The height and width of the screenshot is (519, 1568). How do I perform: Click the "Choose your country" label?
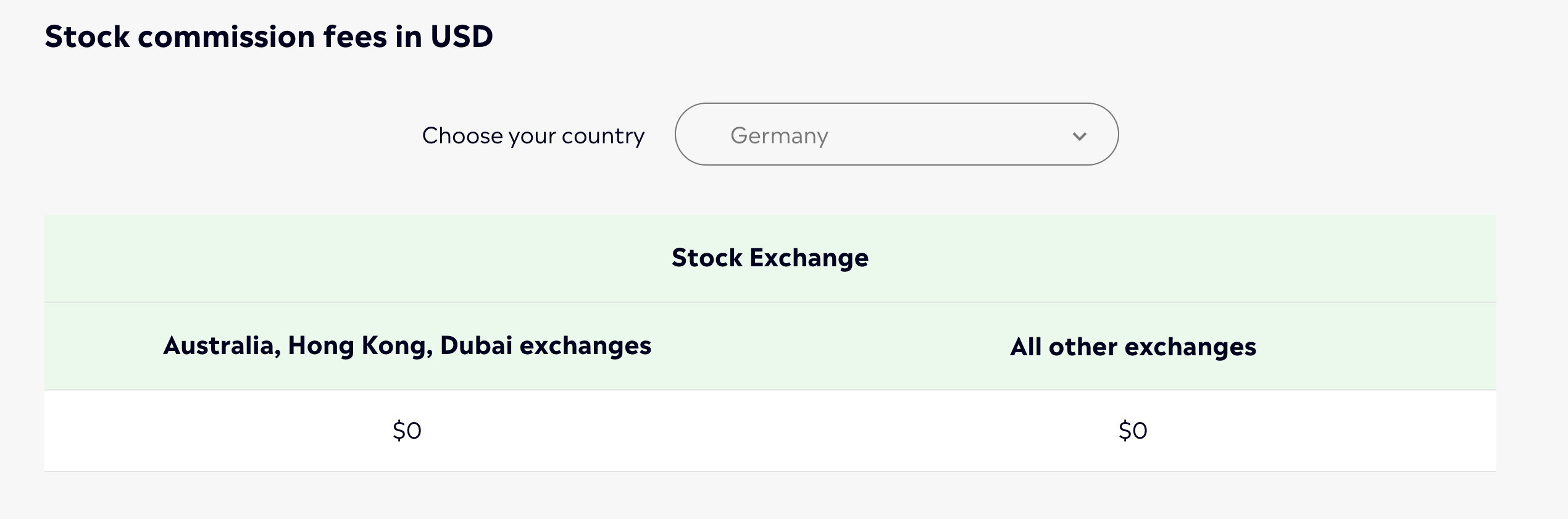[x=533, y=135]
